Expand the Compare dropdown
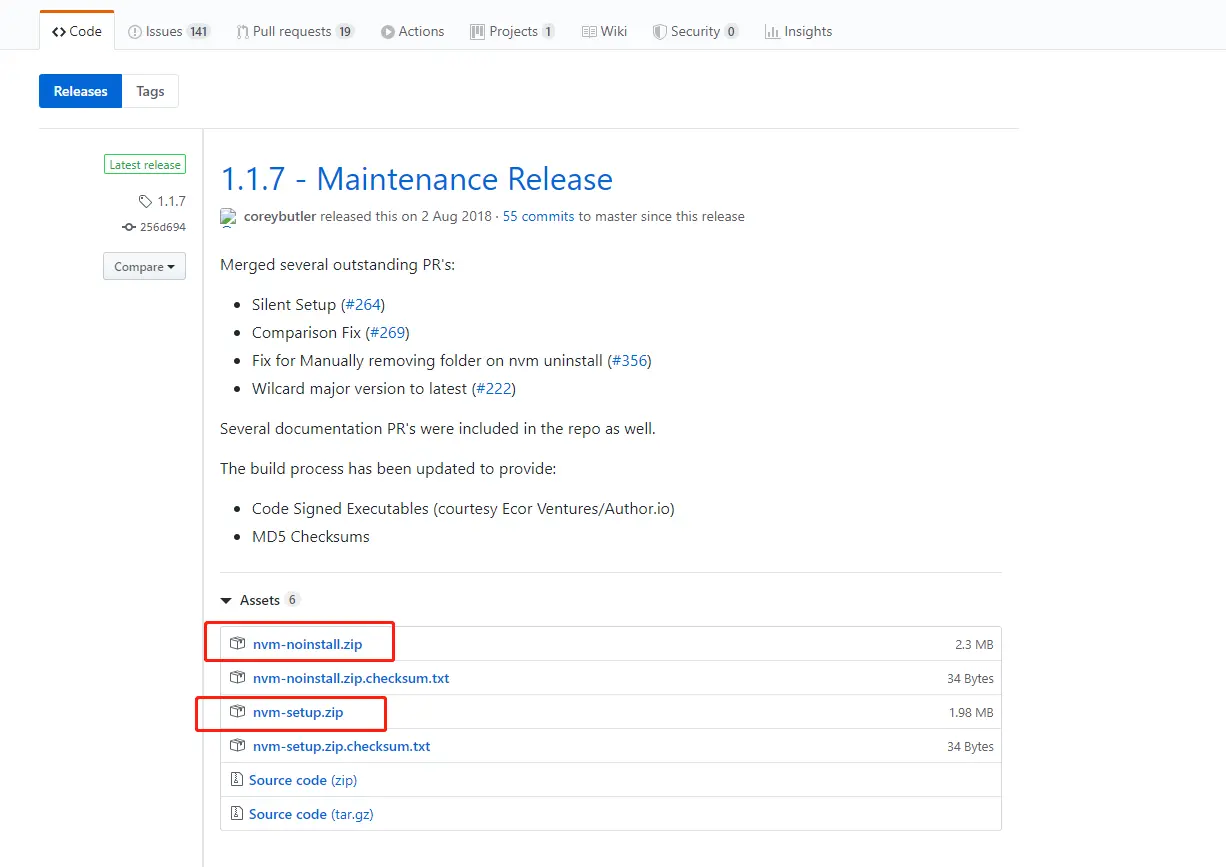 (x=144, y=266)
